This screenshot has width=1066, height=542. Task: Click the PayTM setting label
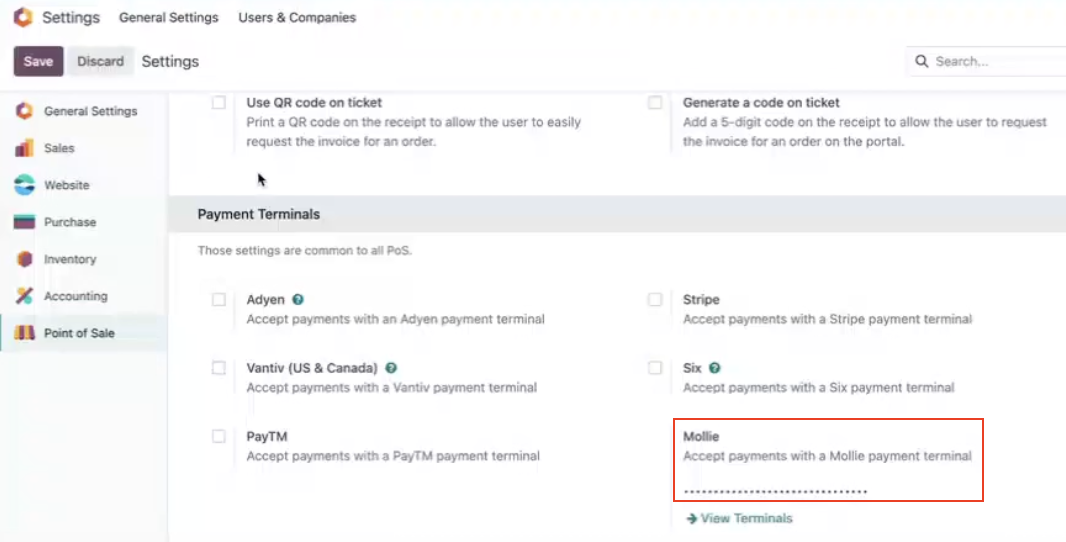(267, 436)
